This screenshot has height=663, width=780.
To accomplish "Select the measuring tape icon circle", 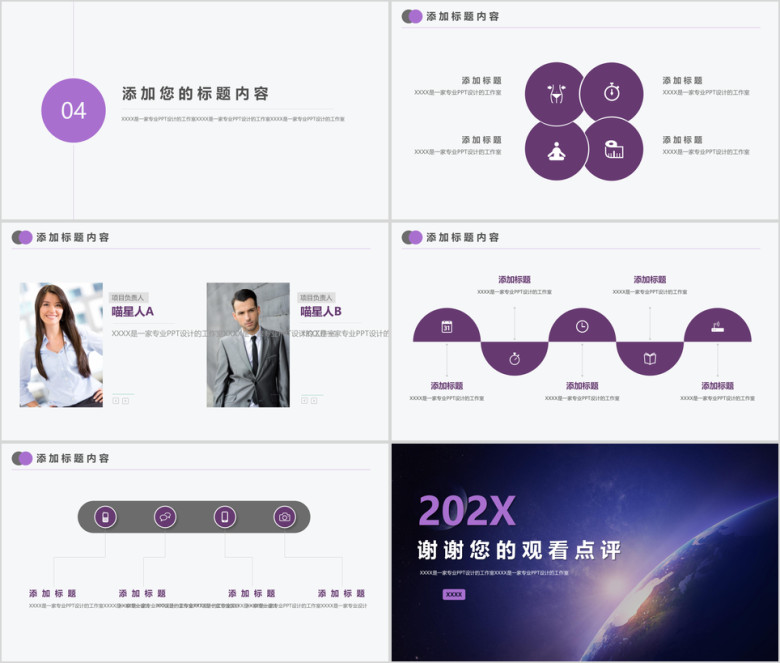I will [613, 149].
